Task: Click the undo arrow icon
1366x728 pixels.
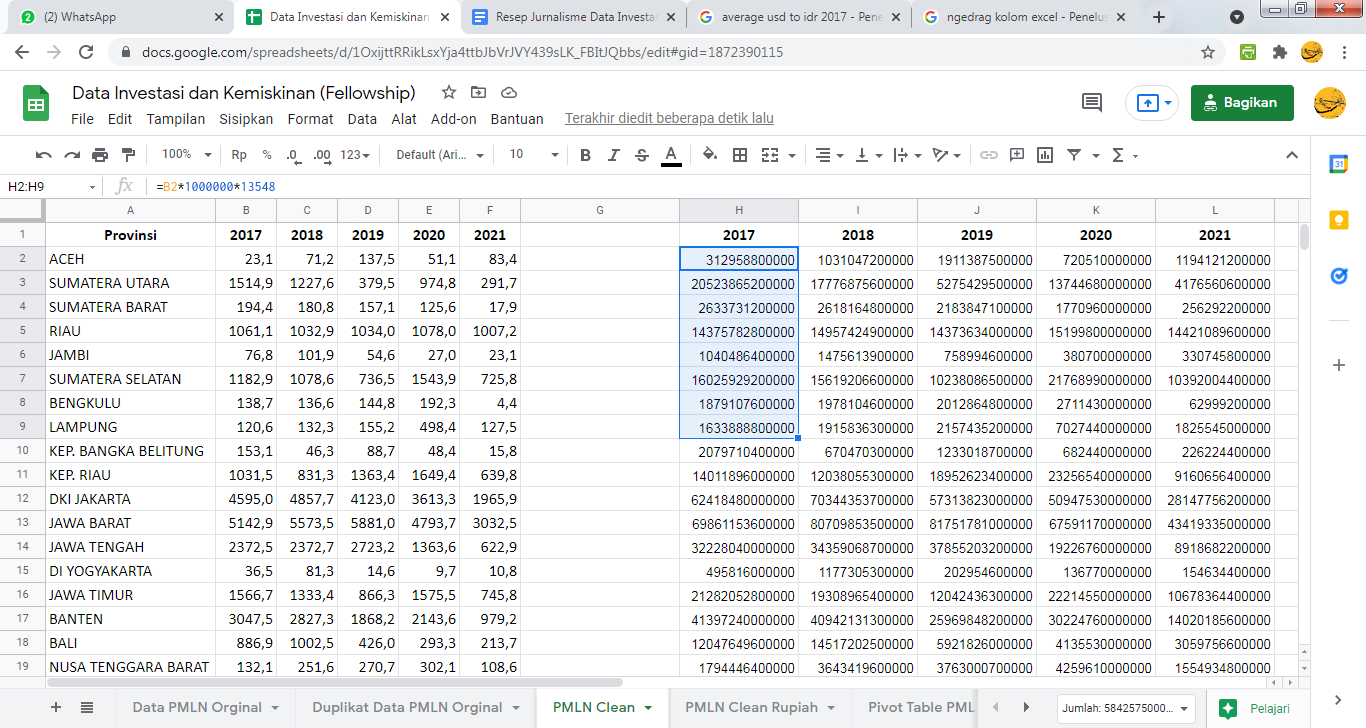Action: pos(44,155)
